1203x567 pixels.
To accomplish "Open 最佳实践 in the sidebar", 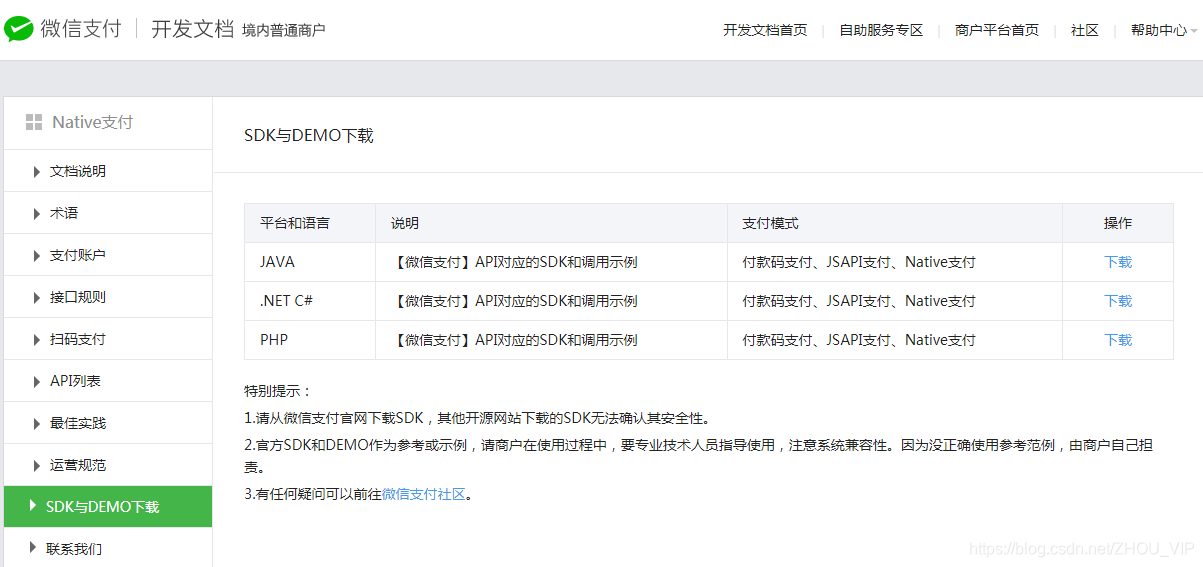I will pyautogui.click(x=78, y=423).
